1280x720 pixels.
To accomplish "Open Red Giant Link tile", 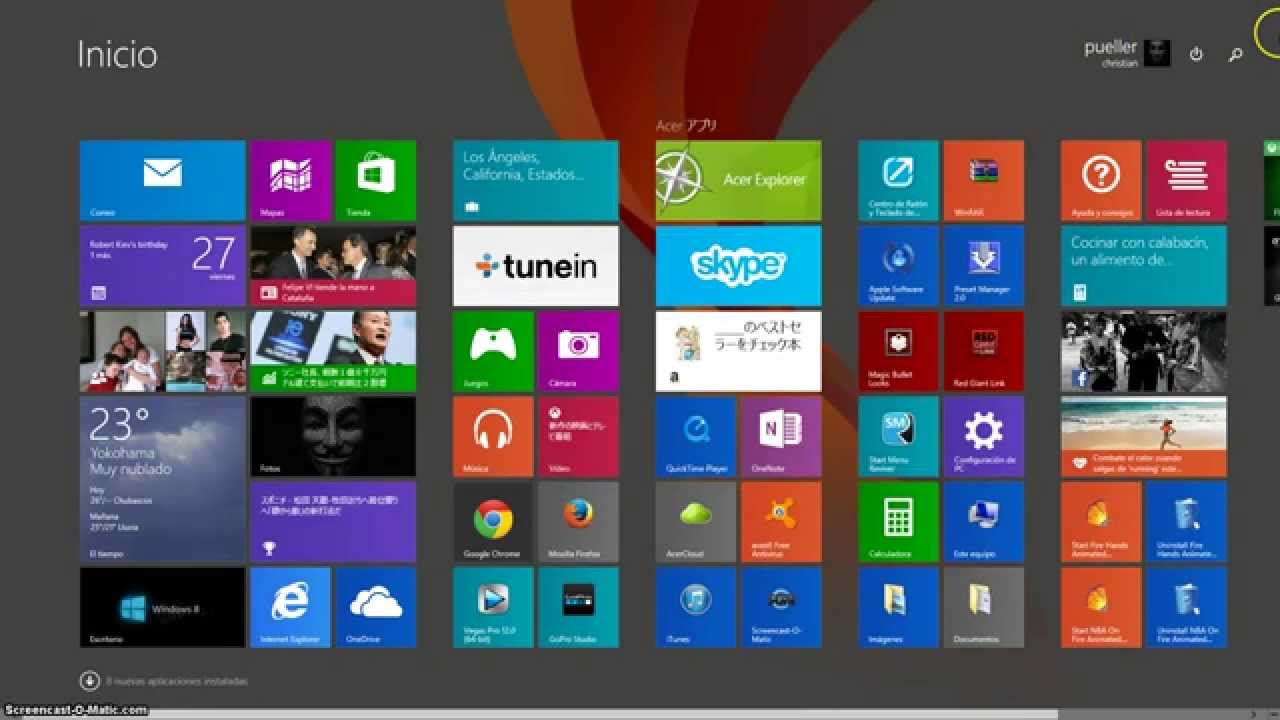I will pos(984,351).
